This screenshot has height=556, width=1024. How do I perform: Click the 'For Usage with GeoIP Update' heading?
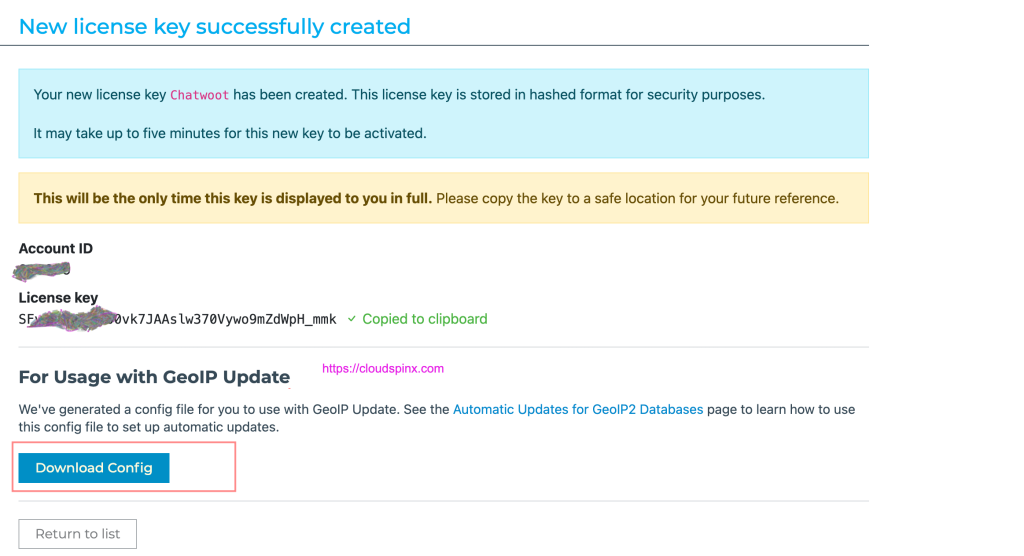coord(154,377)
